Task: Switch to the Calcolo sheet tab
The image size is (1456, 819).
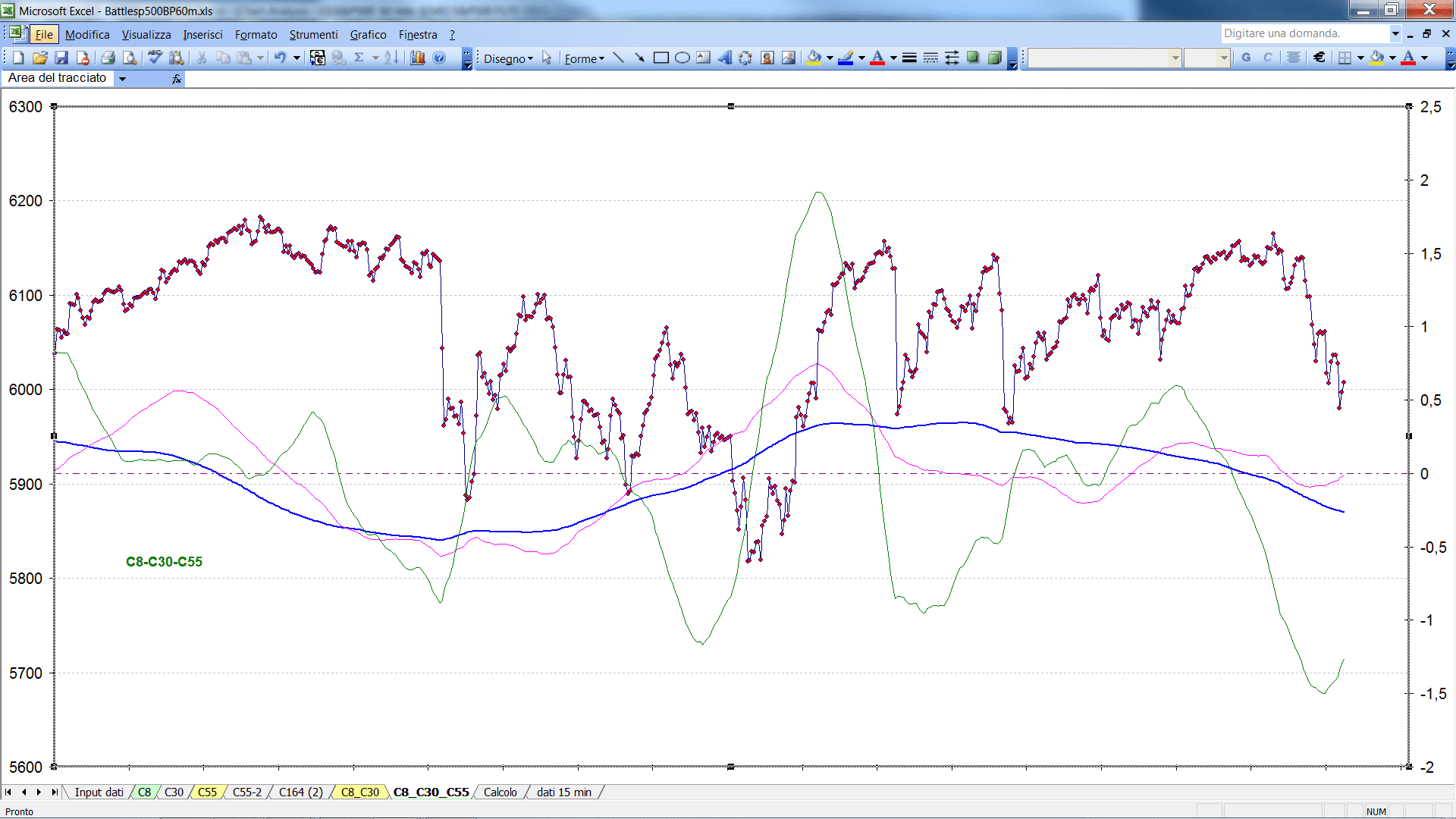Action: [500, 792]
